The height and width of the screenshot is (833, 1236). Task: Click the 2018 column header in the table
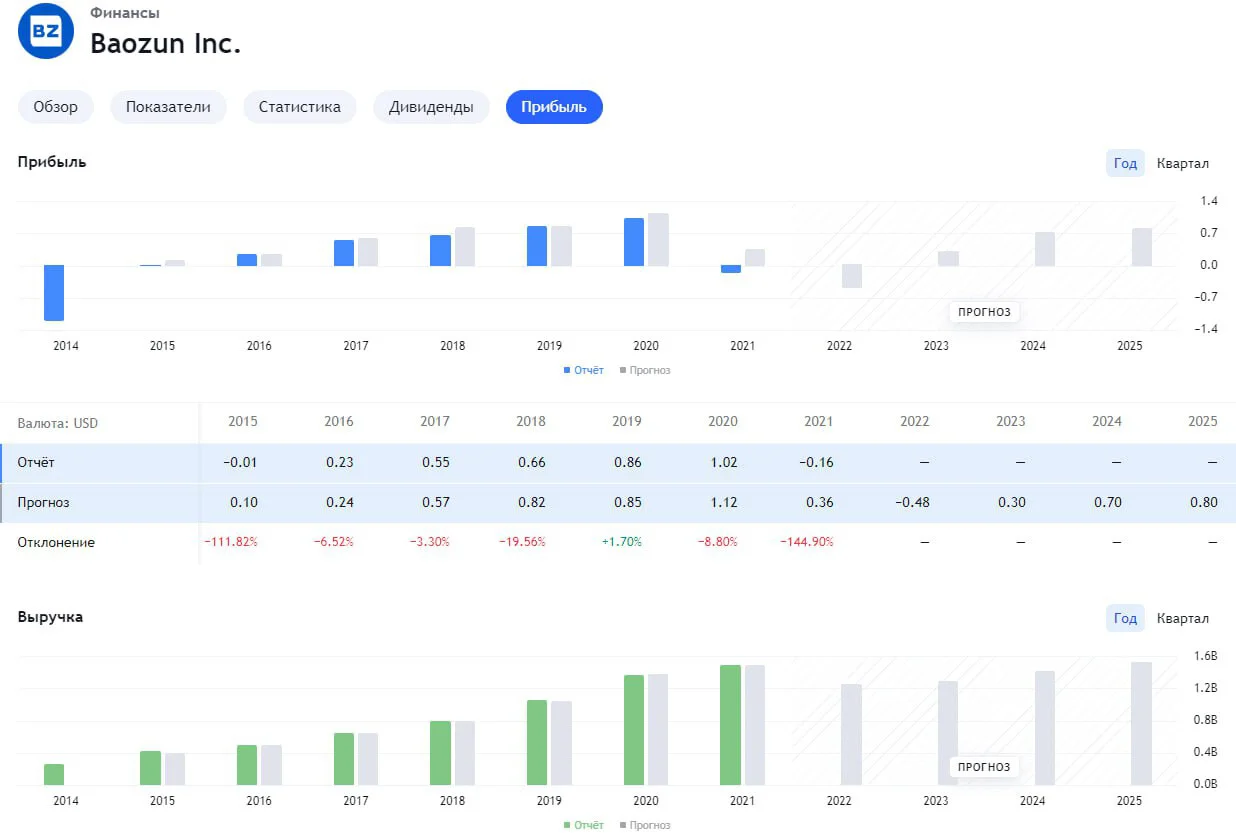click(531, 421)
